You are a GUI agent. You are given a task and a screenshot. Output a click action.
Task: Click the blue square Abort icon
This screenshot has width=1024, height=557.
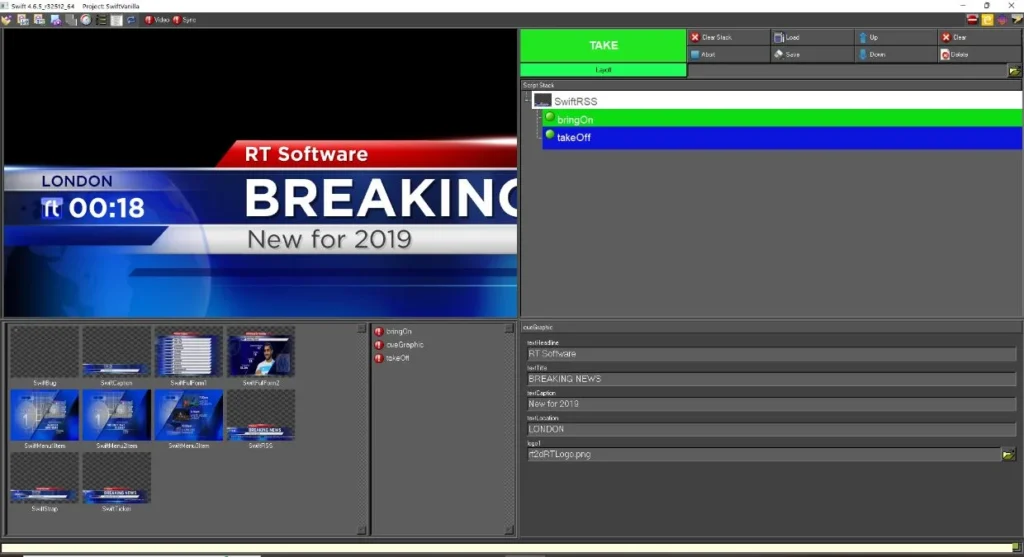coord(695,54)
